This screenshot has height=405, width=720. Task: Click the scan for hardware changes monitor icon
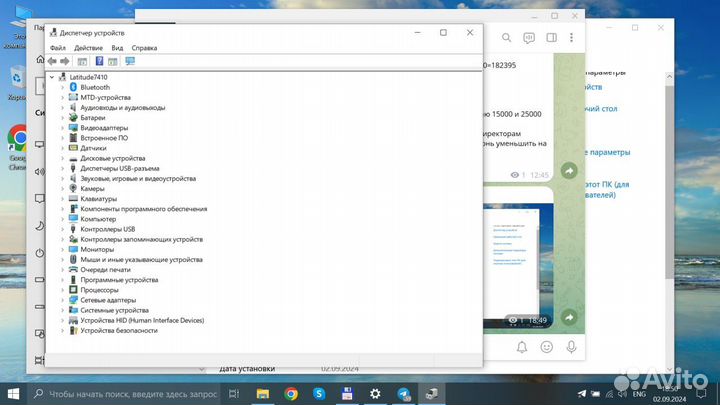point(130,61)
